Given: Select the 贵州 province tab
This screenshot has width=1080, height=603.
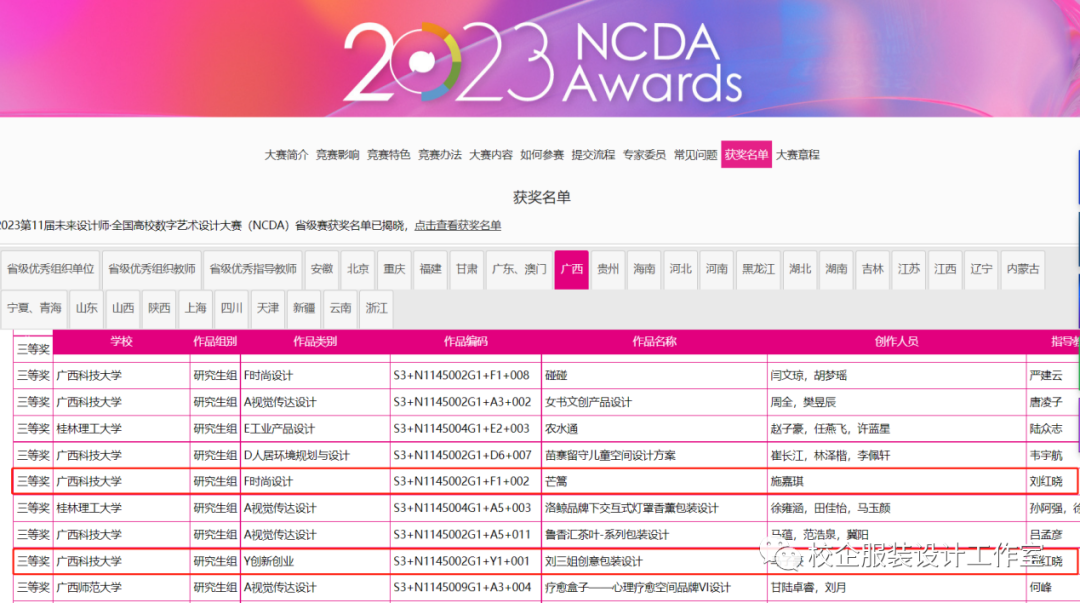Looking at the screenshot, I should pos(608,269).
